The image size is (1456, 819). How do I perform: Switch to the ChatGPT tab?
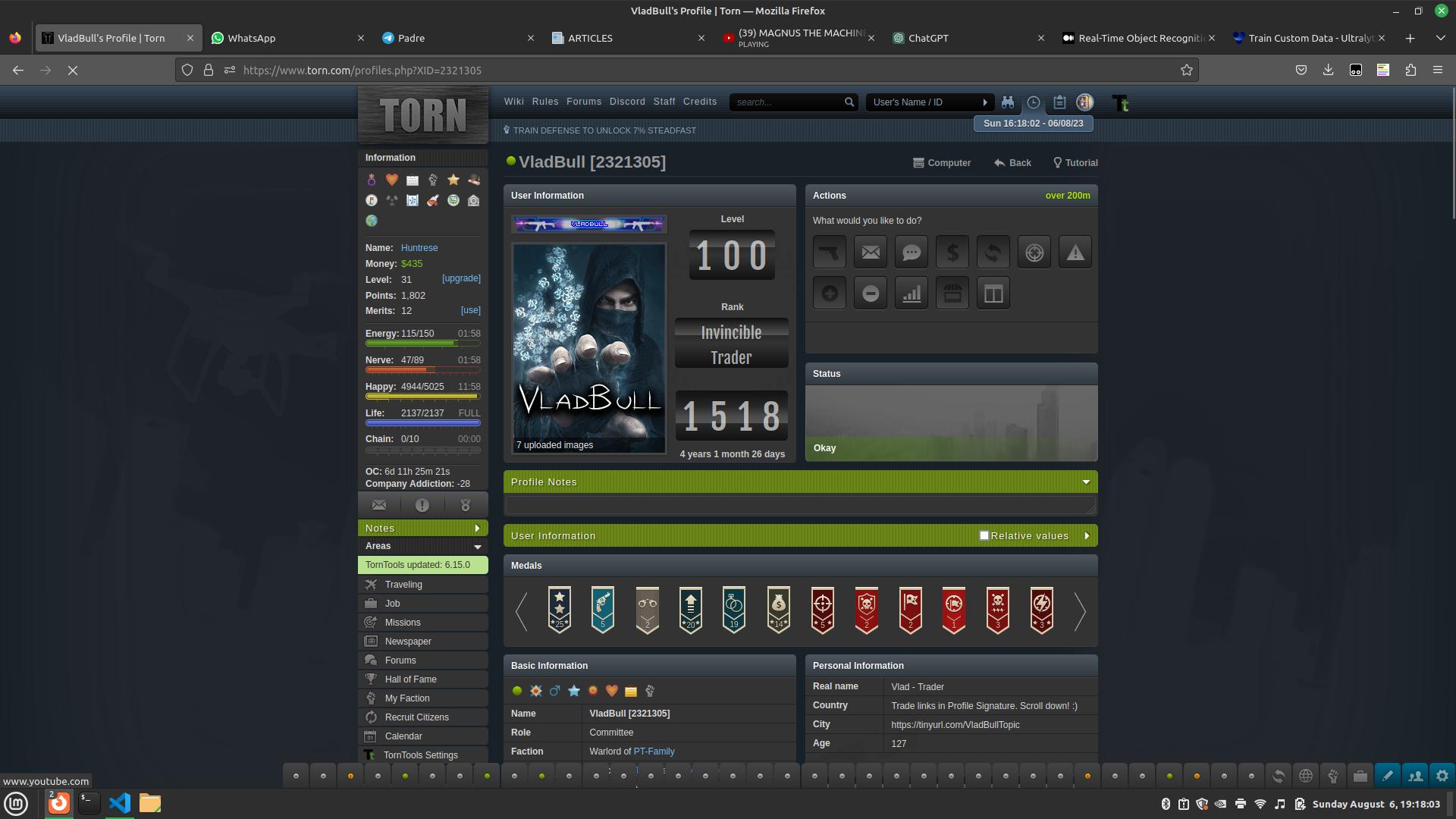coord(968,38)
